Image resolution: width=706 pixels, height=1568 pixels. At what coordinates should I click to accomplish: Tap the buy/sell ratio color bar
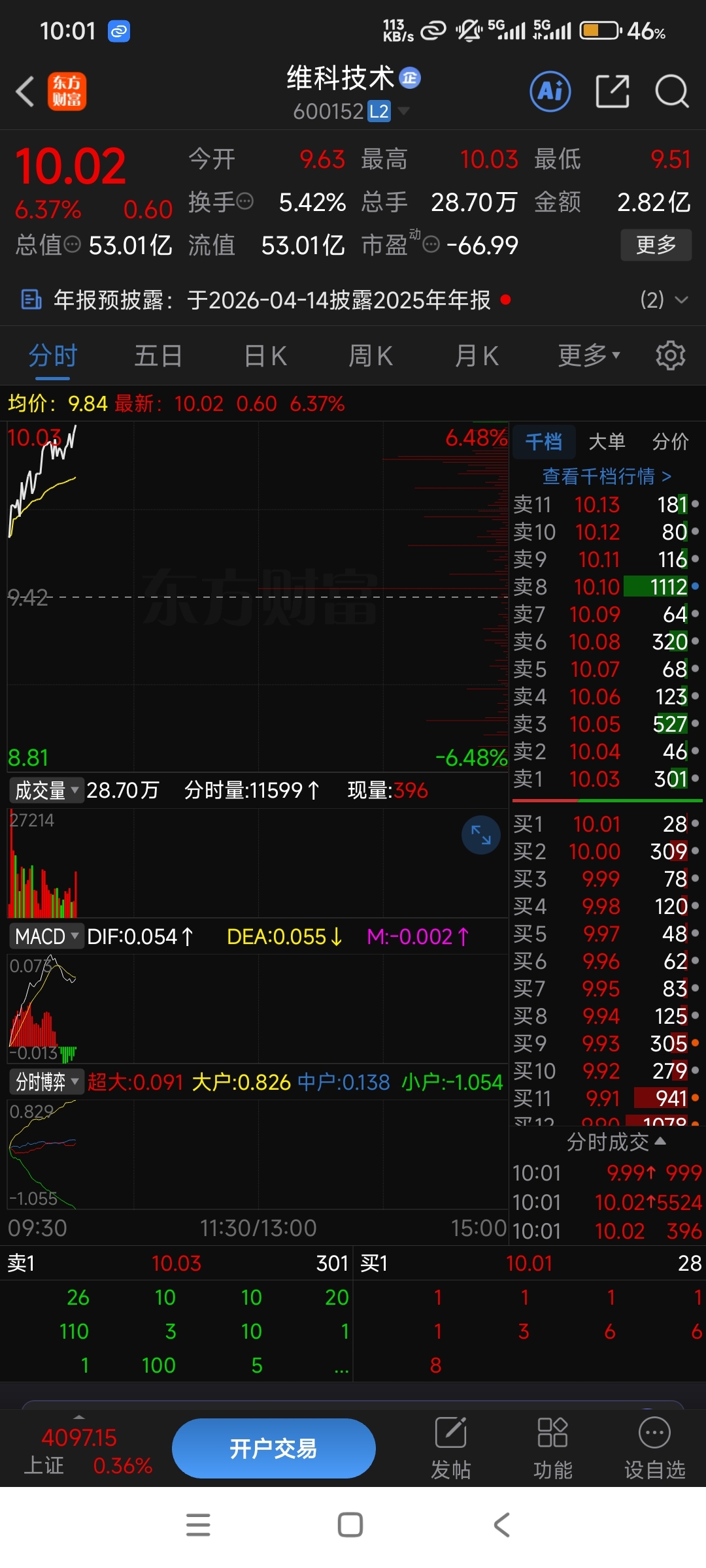pos(607,800)
